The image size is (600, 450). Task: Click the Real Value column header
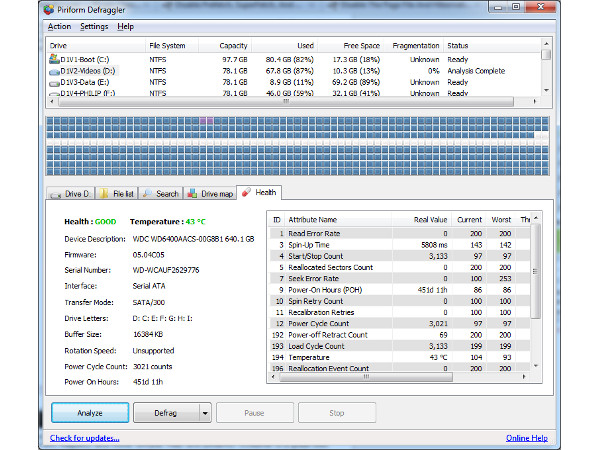[x=422, y=220]
